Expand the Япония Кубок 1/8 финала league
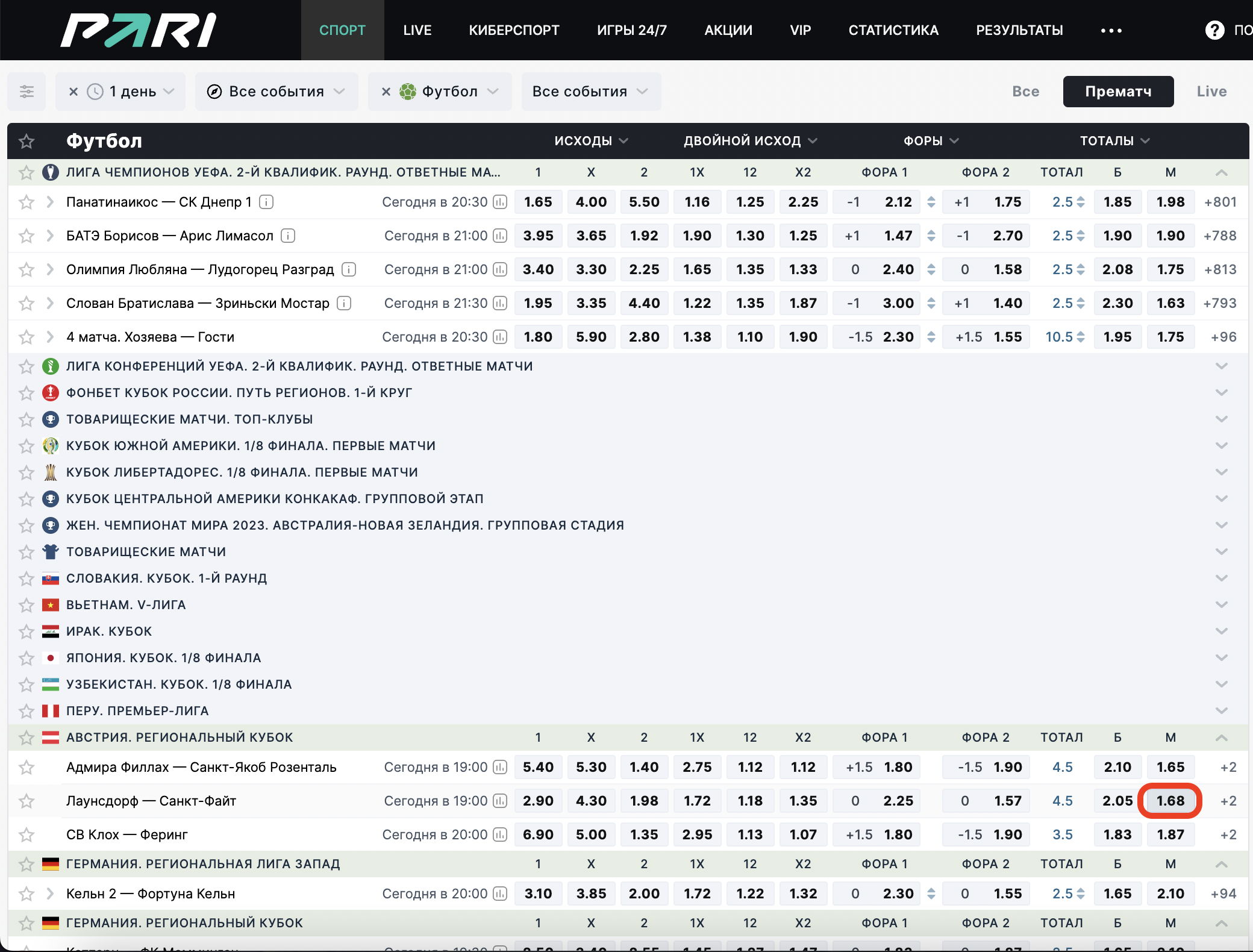This screenshot has height=952, width=1253. coord(1221,657)
